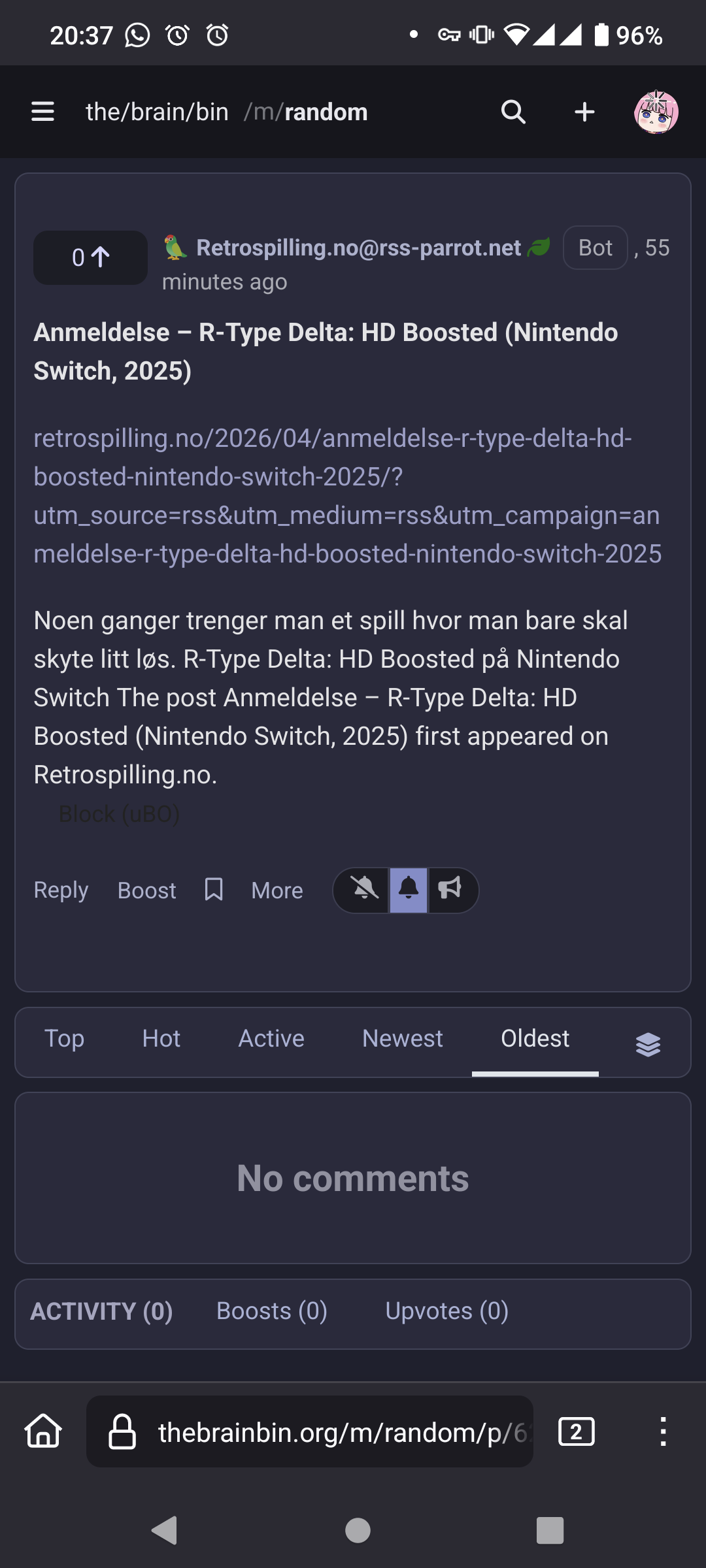Enable loud notifications with megaphone icon
706x1568 pixels.
(x=450, y=890)
